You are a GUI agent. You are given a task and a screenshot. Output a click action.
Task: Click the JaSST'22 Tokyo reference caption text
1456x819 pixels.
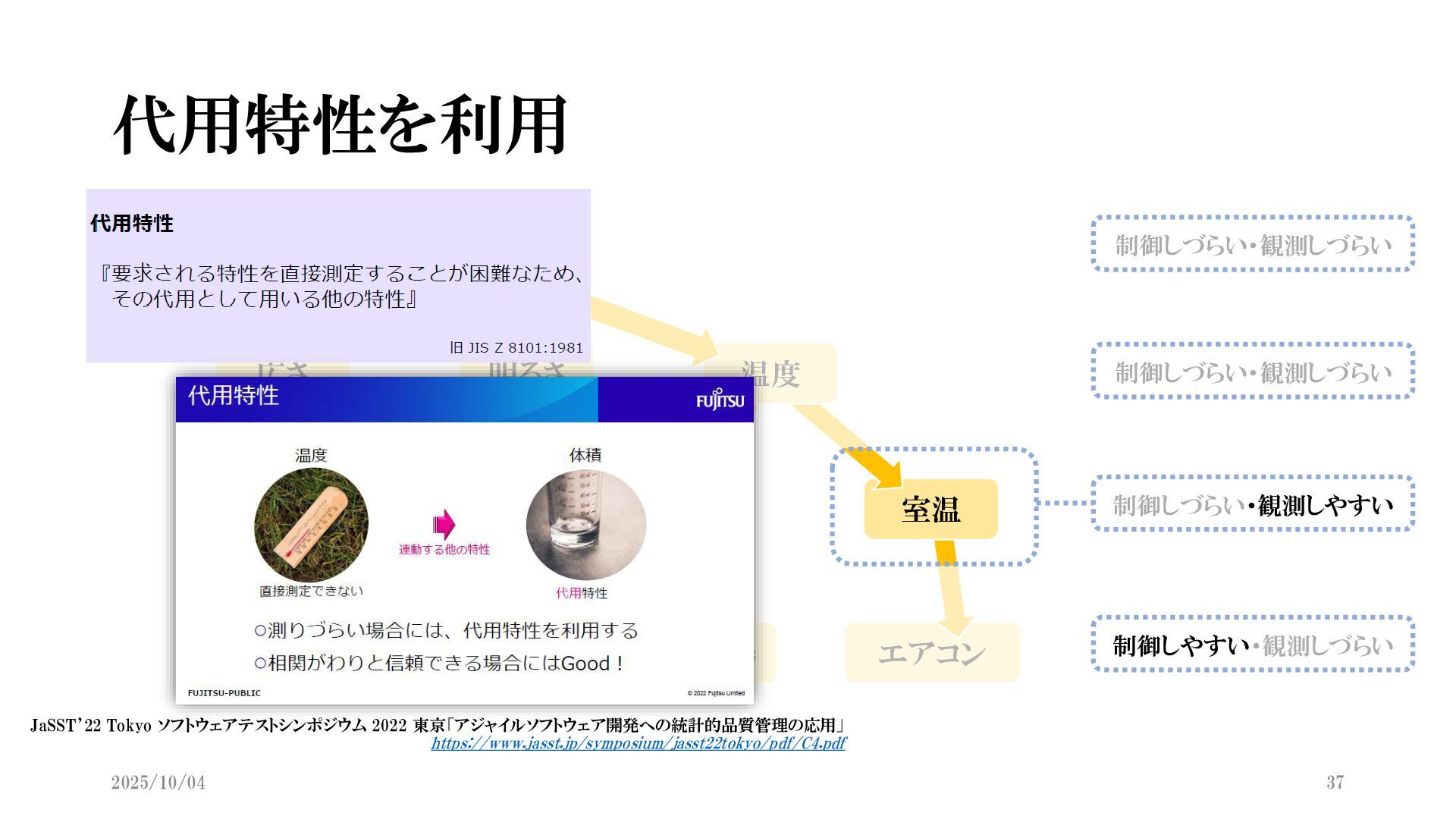click(x=437, y=725)
